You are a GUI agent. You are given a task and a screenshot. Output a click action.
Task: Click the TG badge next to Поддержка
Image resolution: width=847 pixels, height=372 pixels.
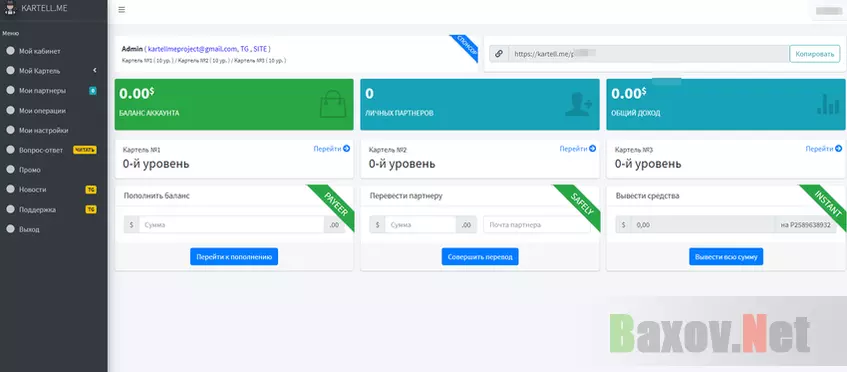(91, 209)
